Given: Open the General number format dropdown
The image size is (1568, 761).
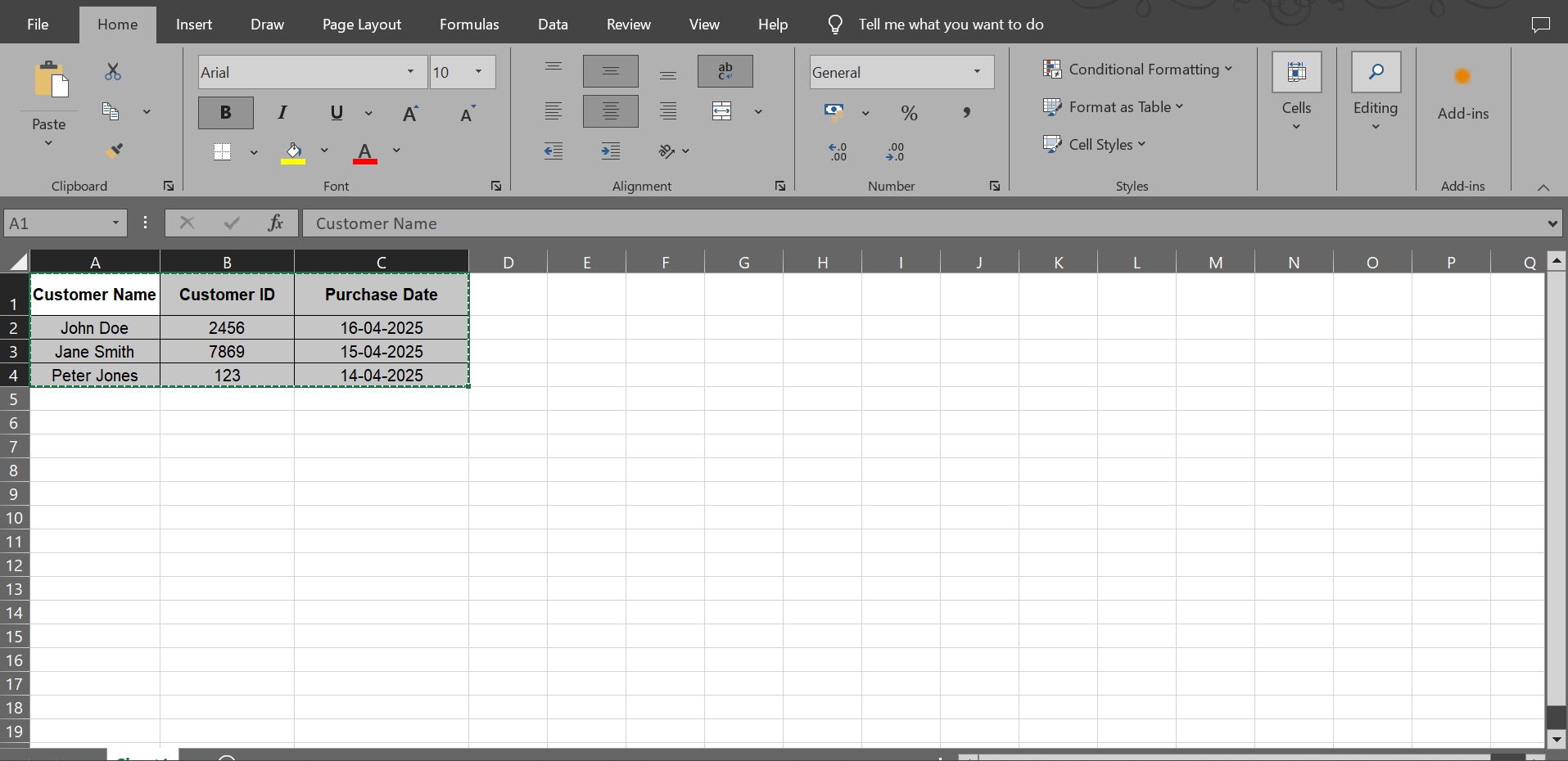Looking at the screenshot, I should [x=976, y=72].
